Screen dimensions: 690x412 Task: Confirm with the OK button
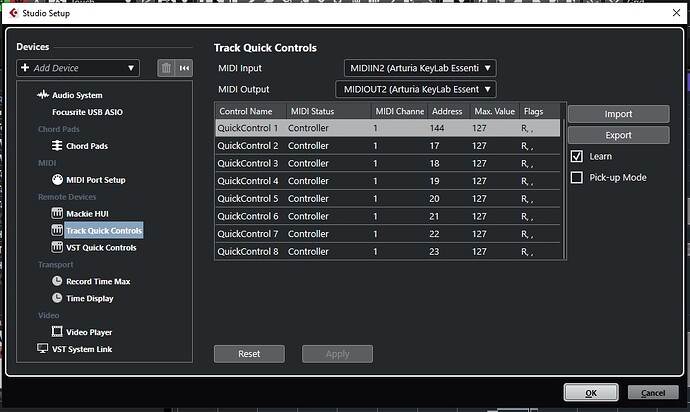tap(591, 393)
